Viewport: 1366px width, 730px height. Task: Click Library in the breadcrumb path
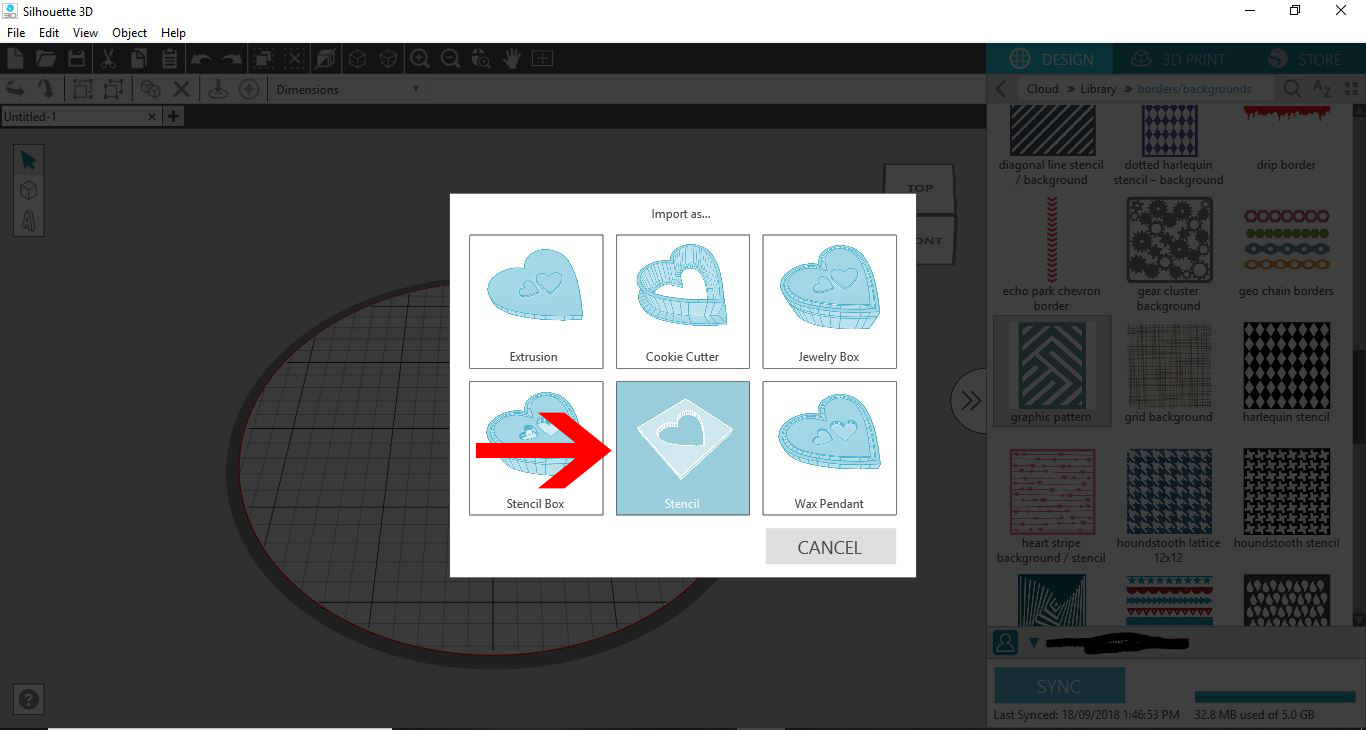pos(1098,89)
